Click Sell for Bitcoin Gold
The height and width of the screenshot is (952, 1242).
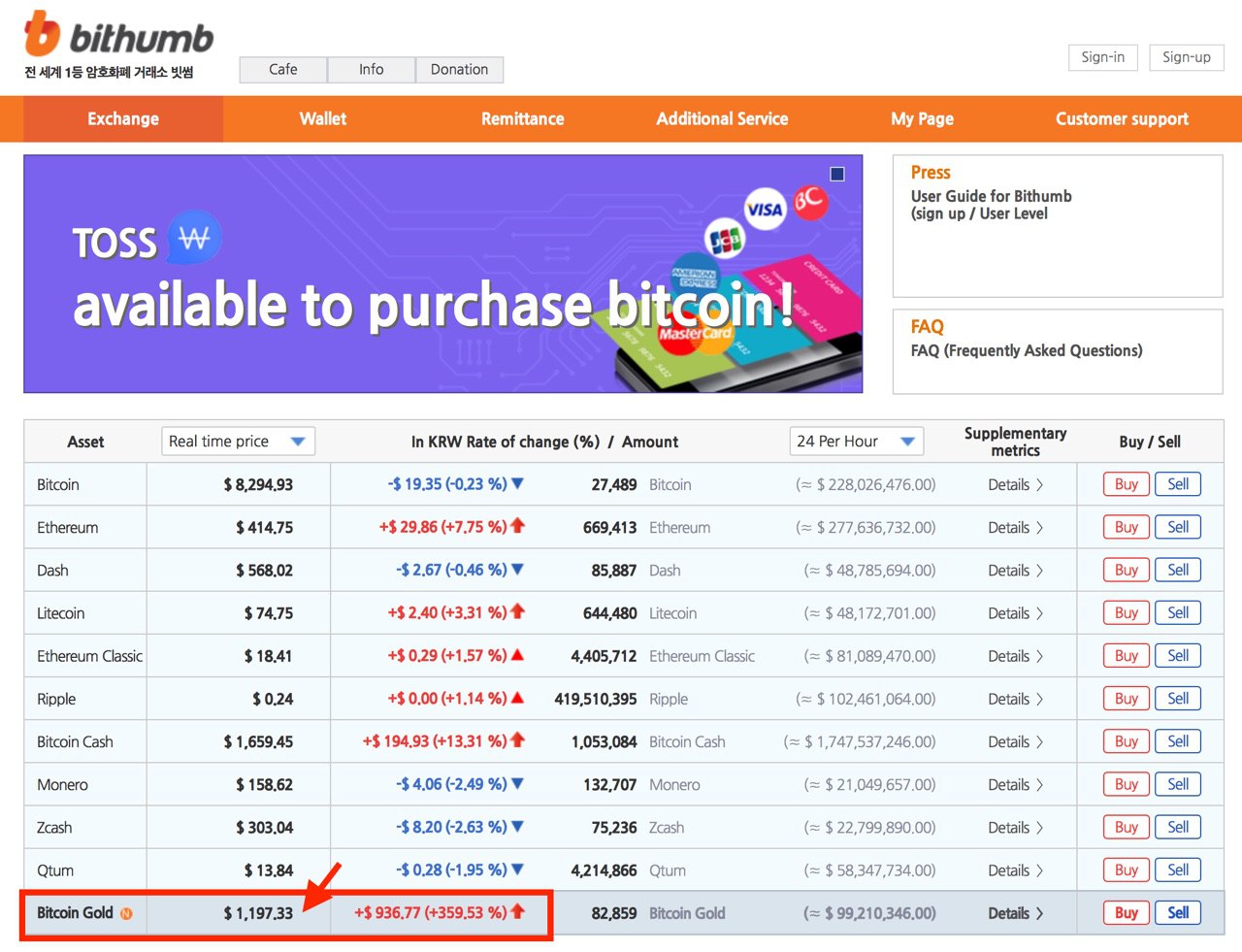pos(1178,913)
